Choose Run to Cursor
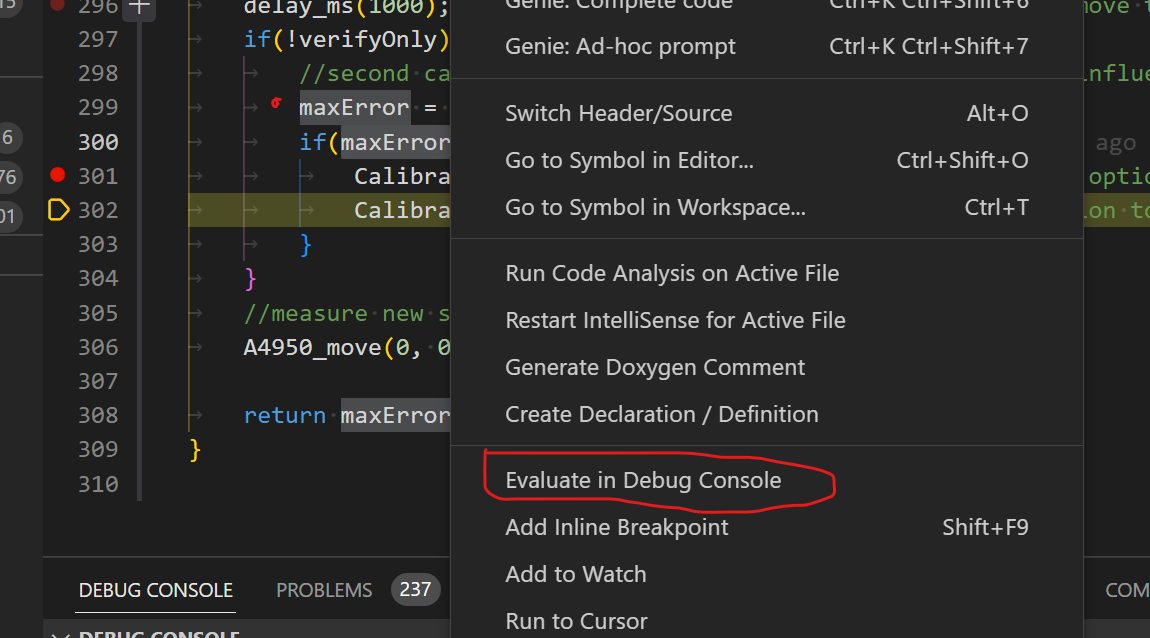 coord(576,620)
